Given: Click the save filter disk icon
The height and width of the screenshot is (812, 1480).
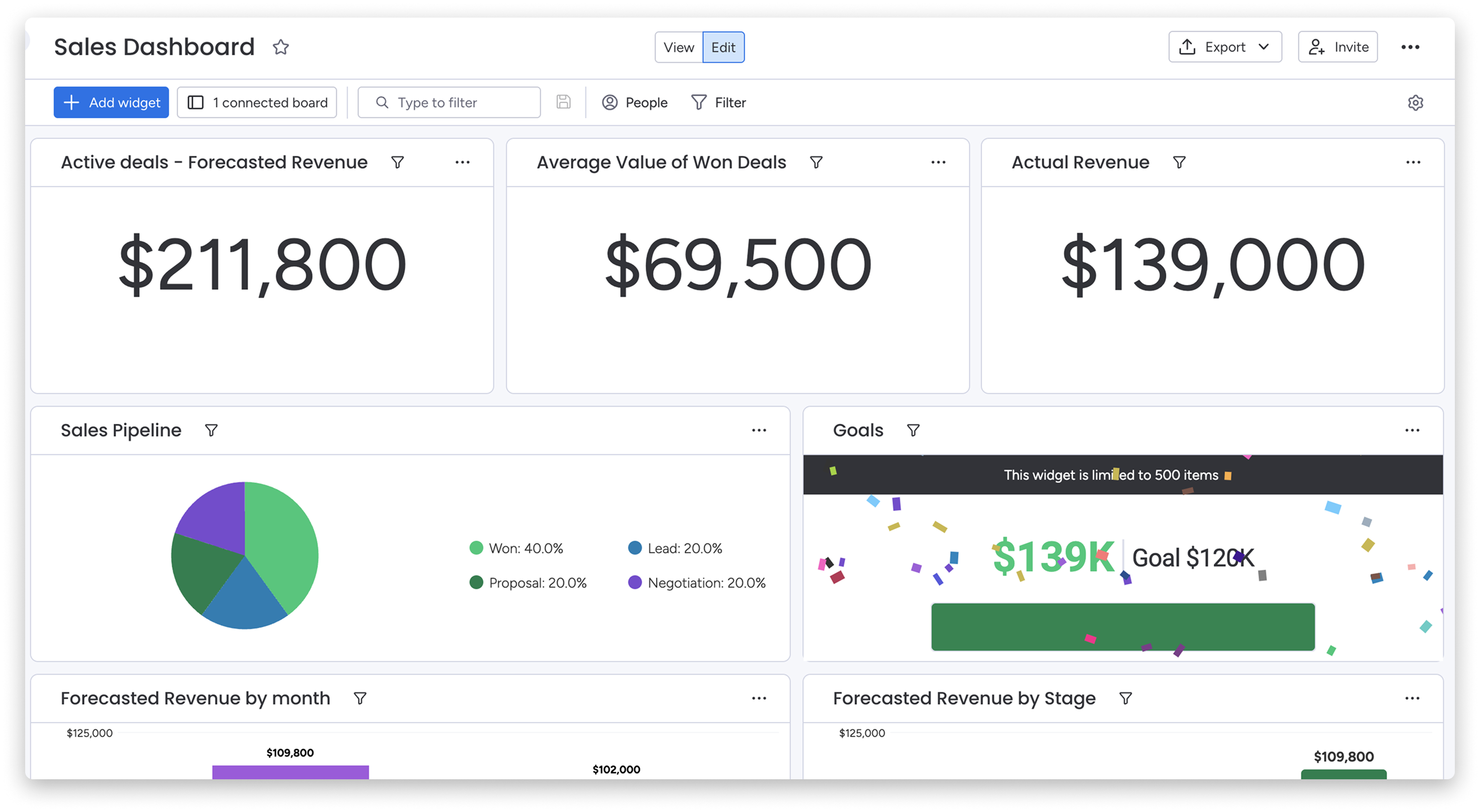Looking at the screenshot, I should point(564,102).
